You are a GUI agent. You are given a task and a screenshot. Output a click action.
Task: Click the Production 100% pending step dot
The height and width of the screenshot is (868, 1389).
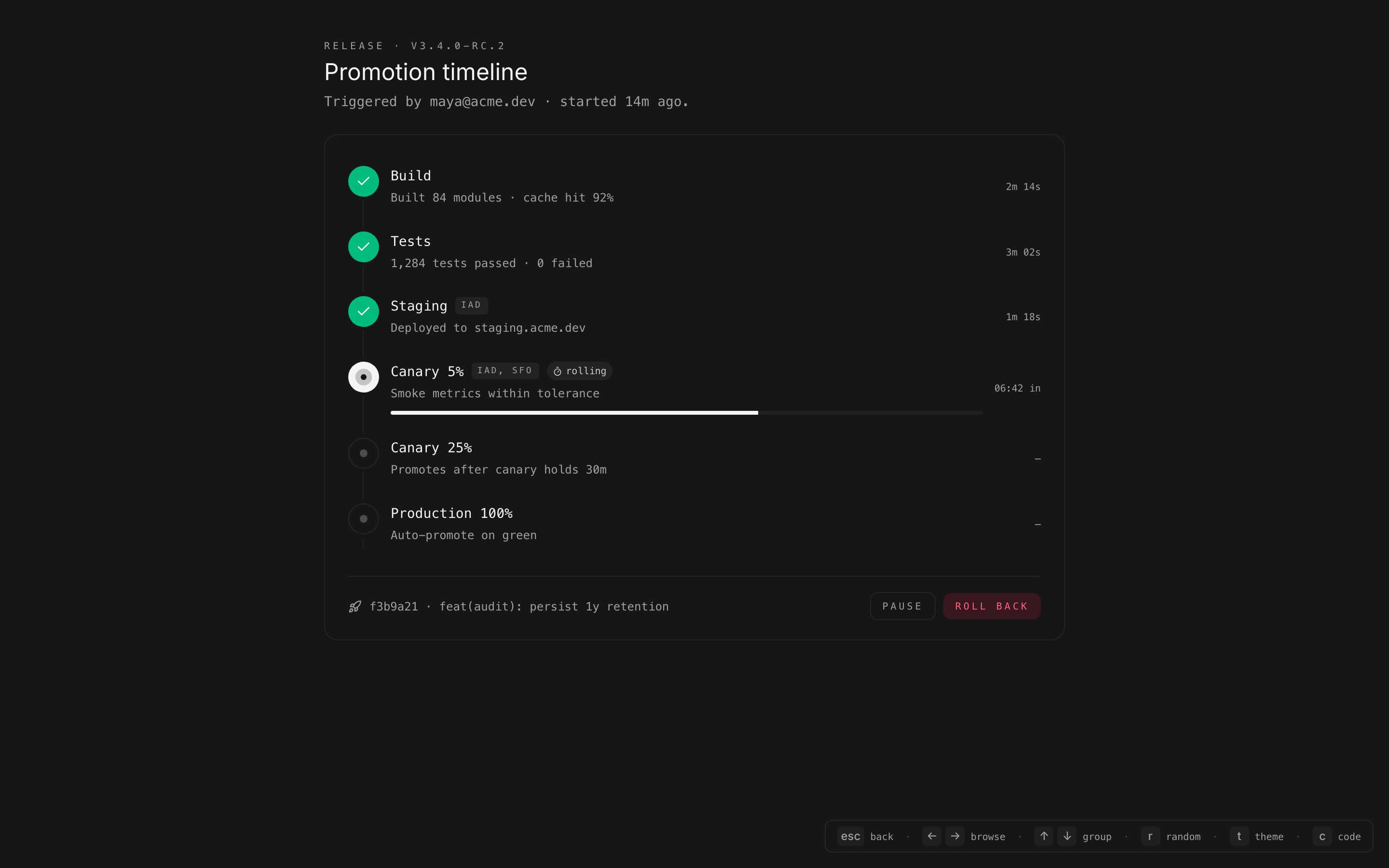(363, 519)
